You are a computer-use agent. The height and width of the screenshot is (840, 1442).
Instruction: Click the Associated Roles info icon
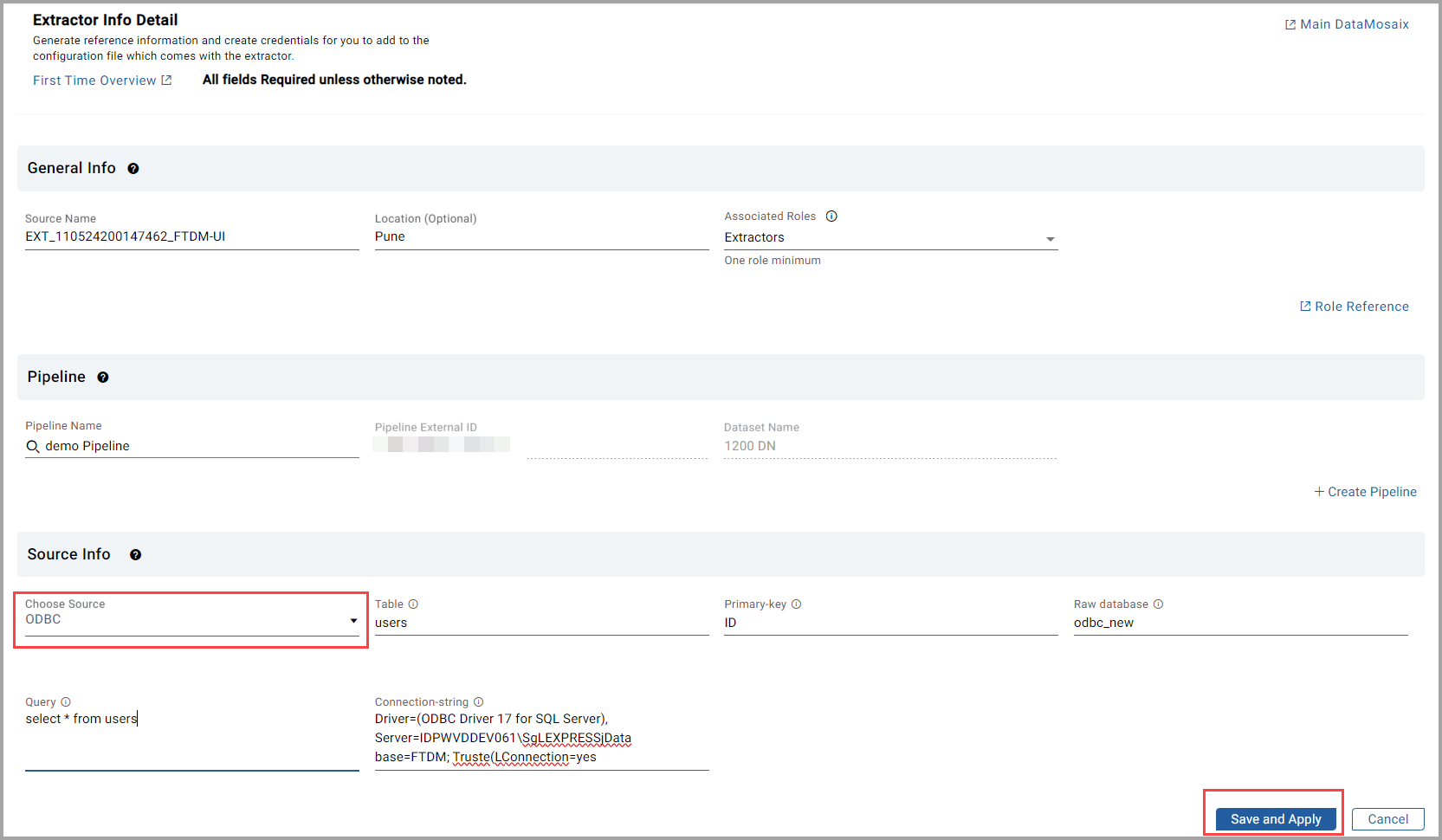831,216
